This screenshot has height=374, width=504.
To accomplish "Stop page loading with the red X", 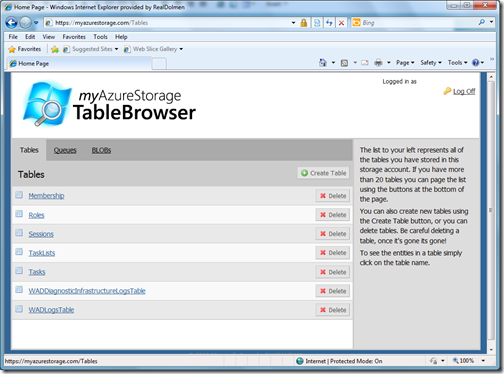I will pyautogui.click(x=341, y=23).
